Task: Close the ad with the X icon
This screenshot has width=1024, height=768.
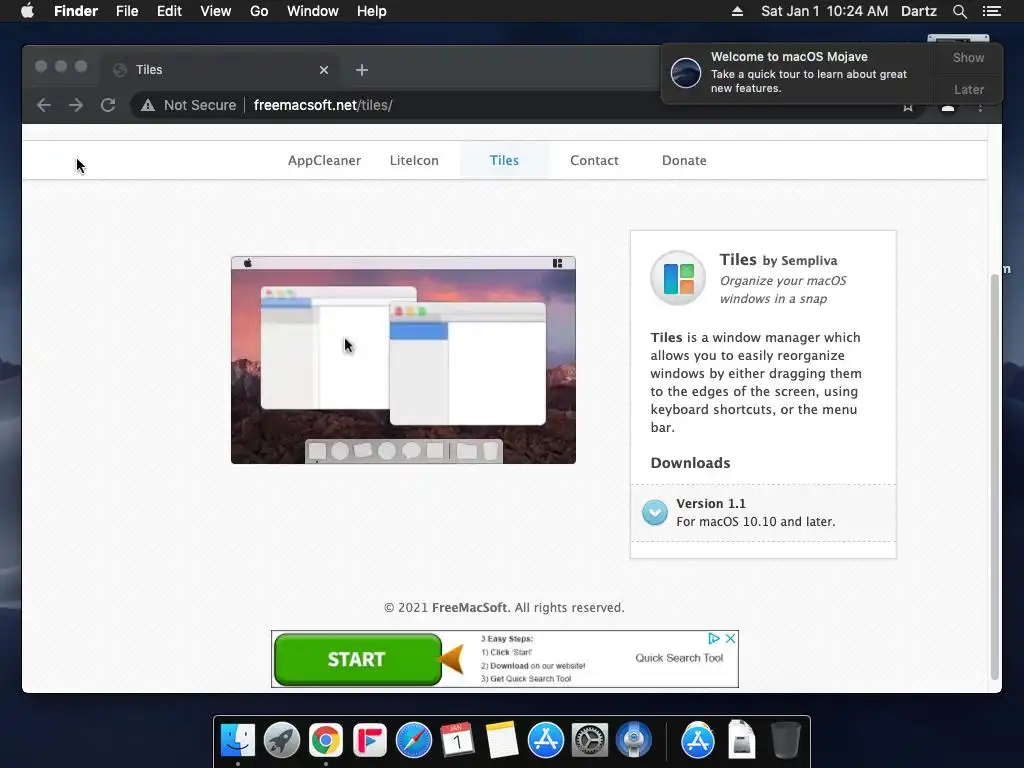Action: coord(731,638)
